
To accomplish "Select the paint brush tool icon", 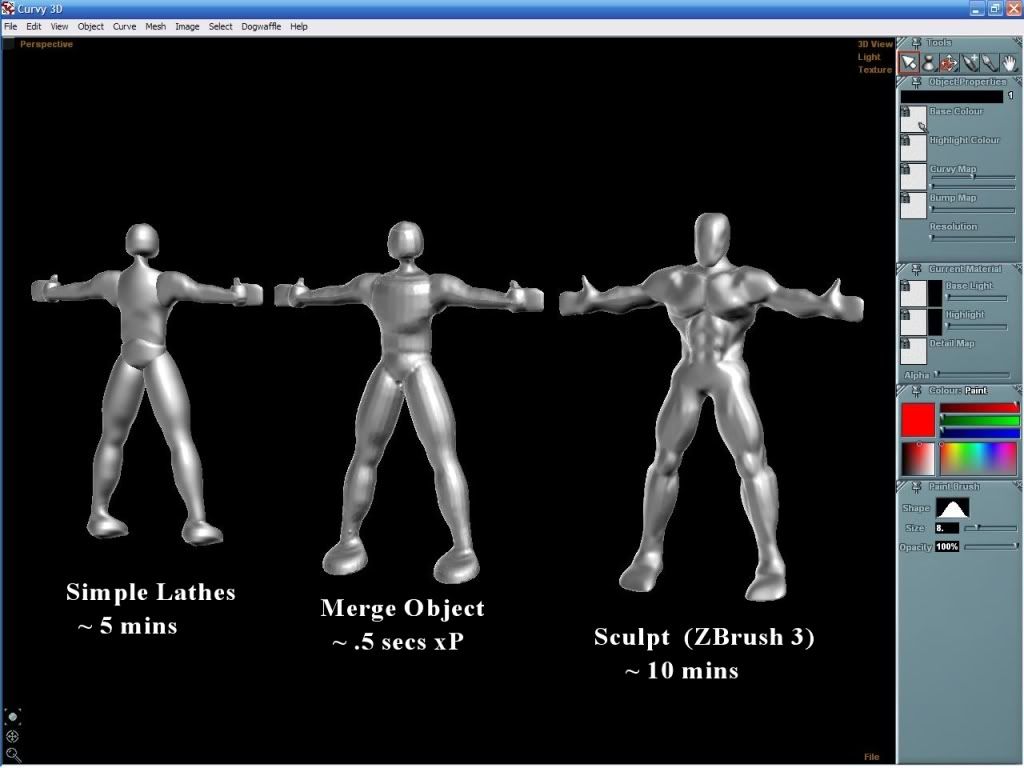I will [x=990, y=63].
